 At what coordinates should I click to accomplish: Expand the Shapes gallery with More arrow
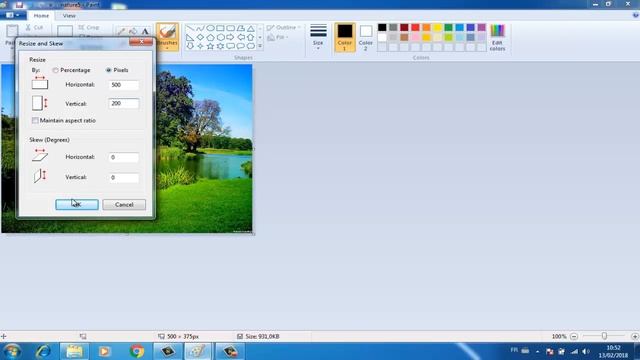click(x=260, y=46)
